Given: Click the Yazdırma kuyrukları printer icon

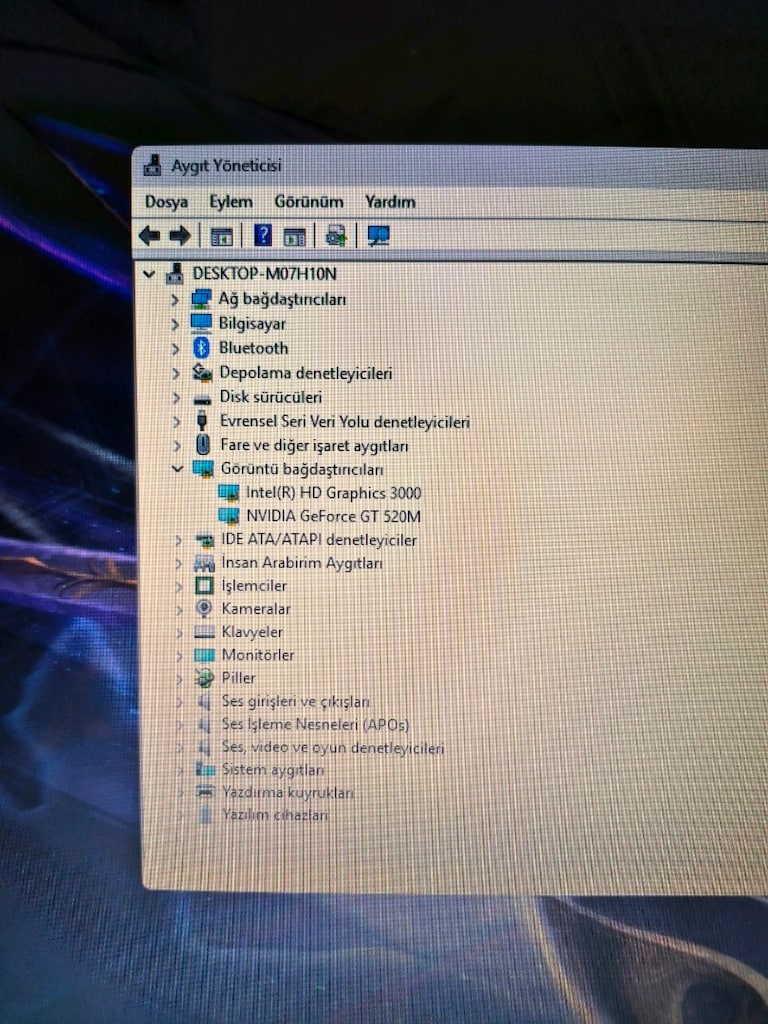Looking at the screenshot, I should (205, 793).
